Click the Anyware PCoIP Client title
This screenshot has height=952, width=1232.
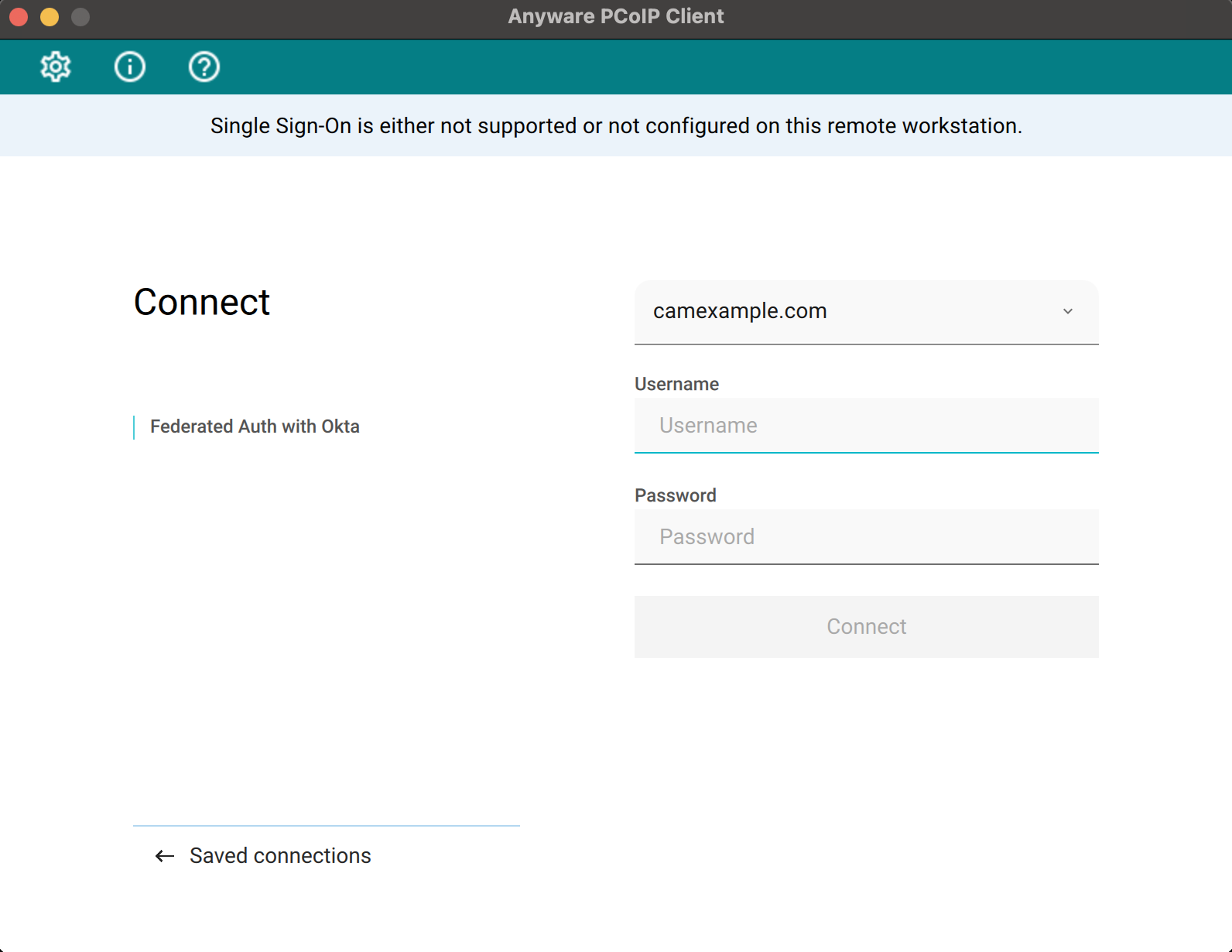click(x=616, y=16)
